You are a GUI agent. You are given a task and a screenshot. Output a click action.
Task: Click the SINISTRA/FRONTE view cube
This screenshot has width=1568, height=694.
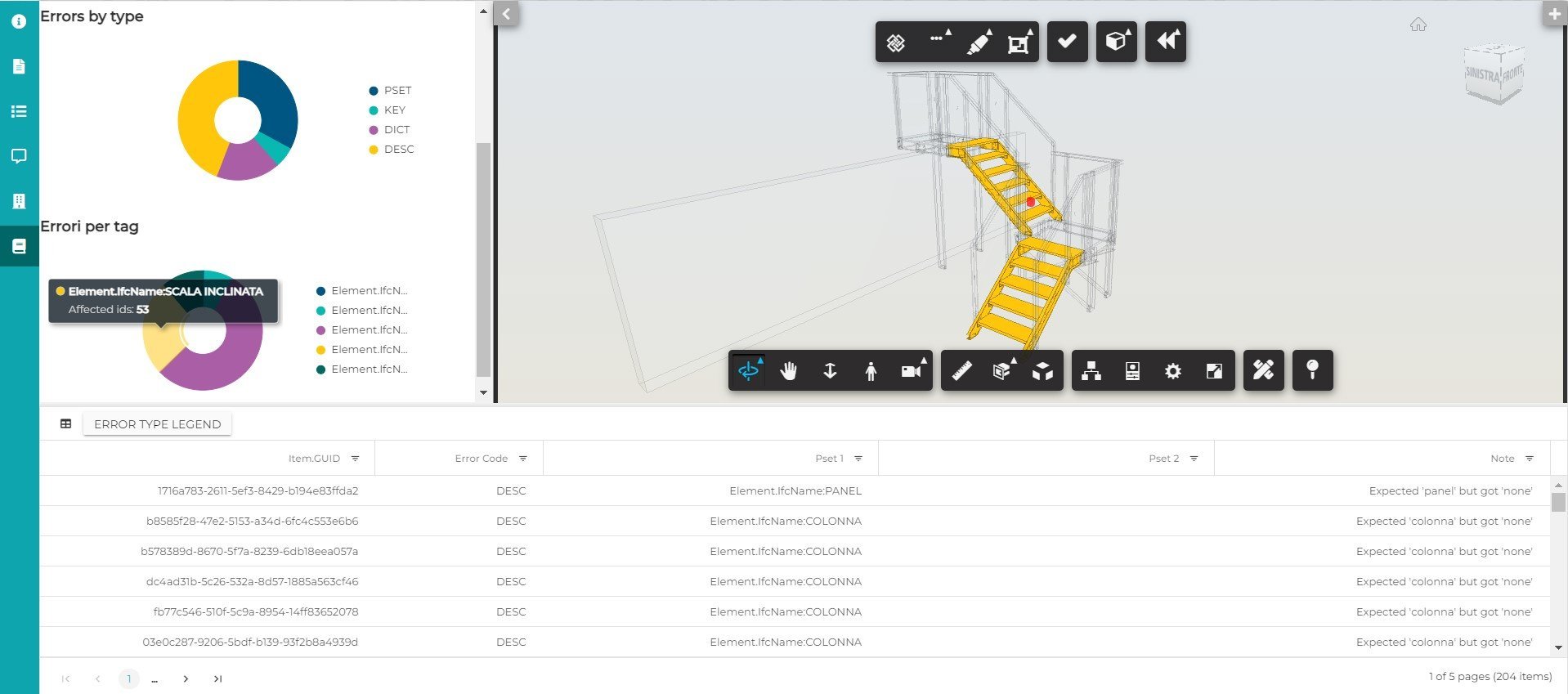coord(1494,74)
